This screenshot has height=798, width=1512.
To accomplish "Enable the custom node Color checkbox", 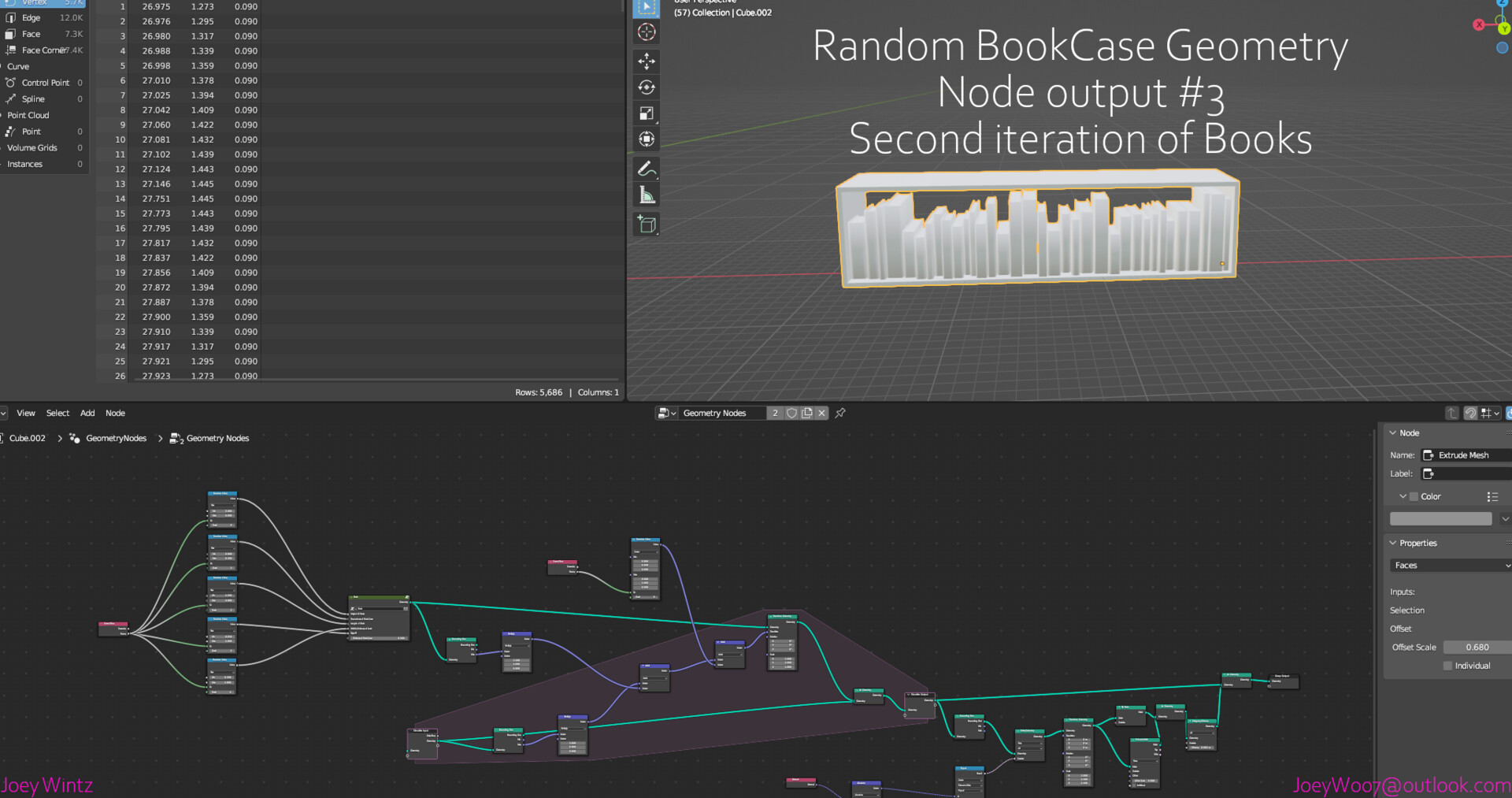I will (x=1414, y=496).
